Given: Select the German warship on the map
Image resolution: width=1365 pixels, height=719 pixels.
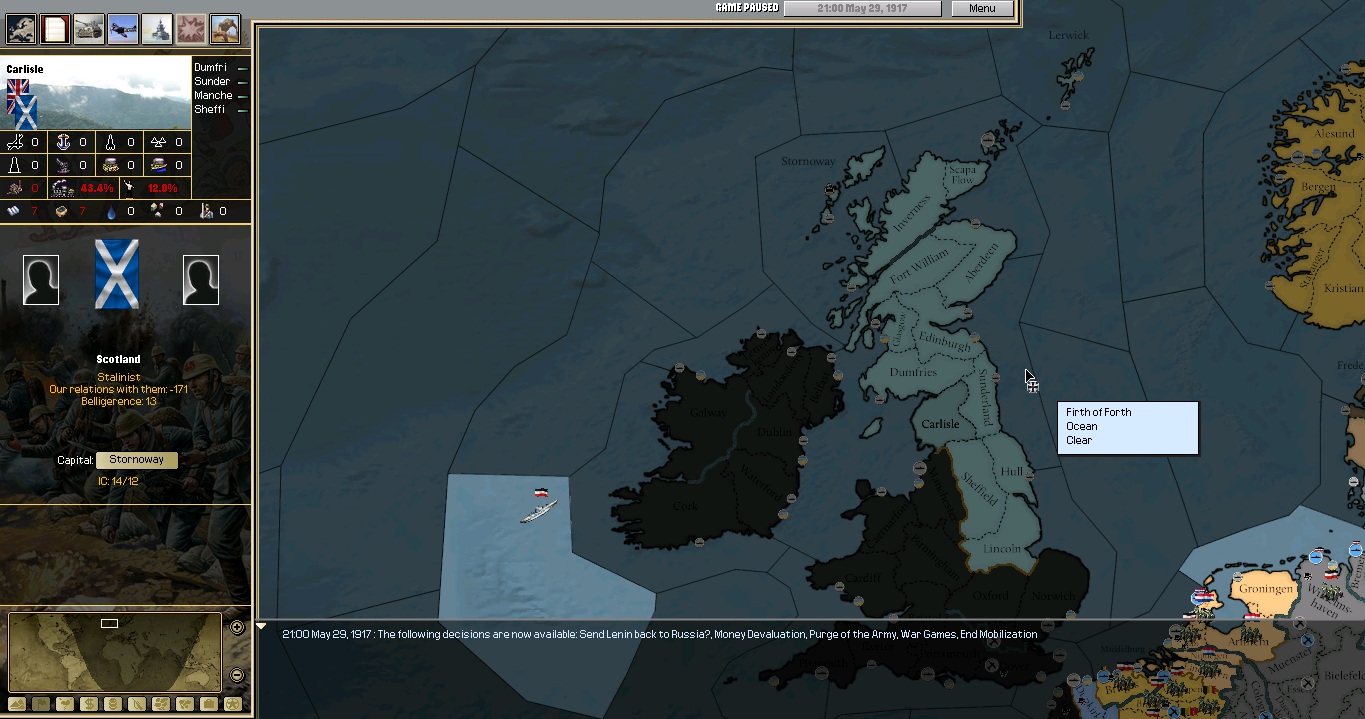Looking at the screenshot, I should (x=538, y=510).
